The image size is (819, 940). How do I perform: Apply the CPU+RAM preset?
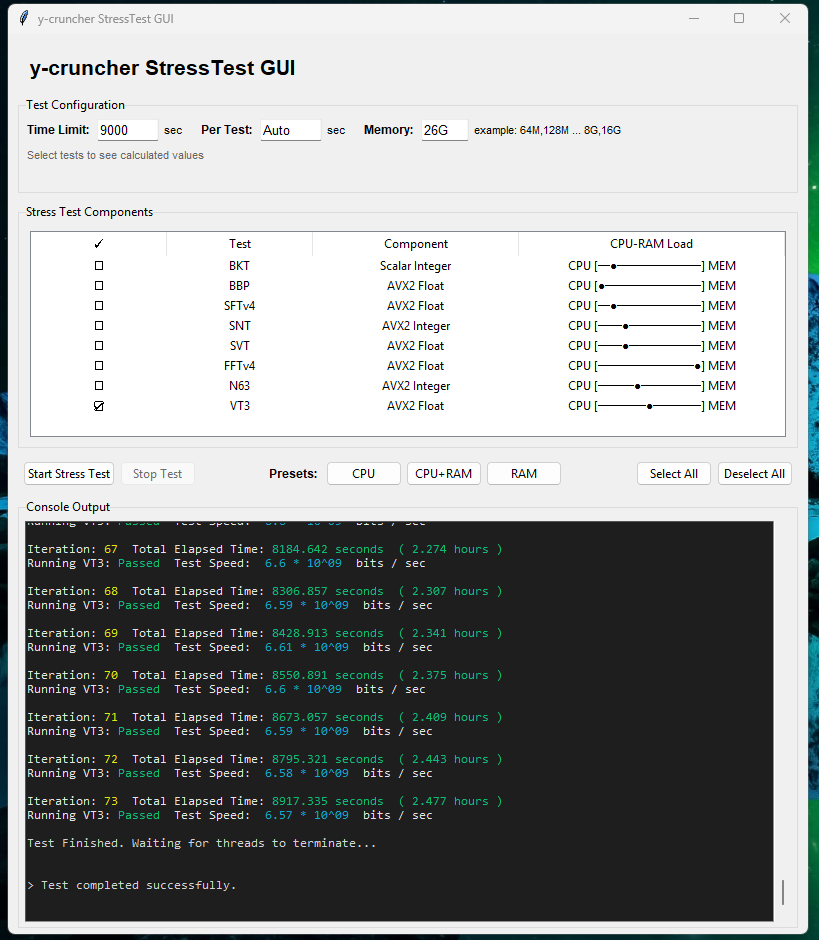click(x=444, y=474)
